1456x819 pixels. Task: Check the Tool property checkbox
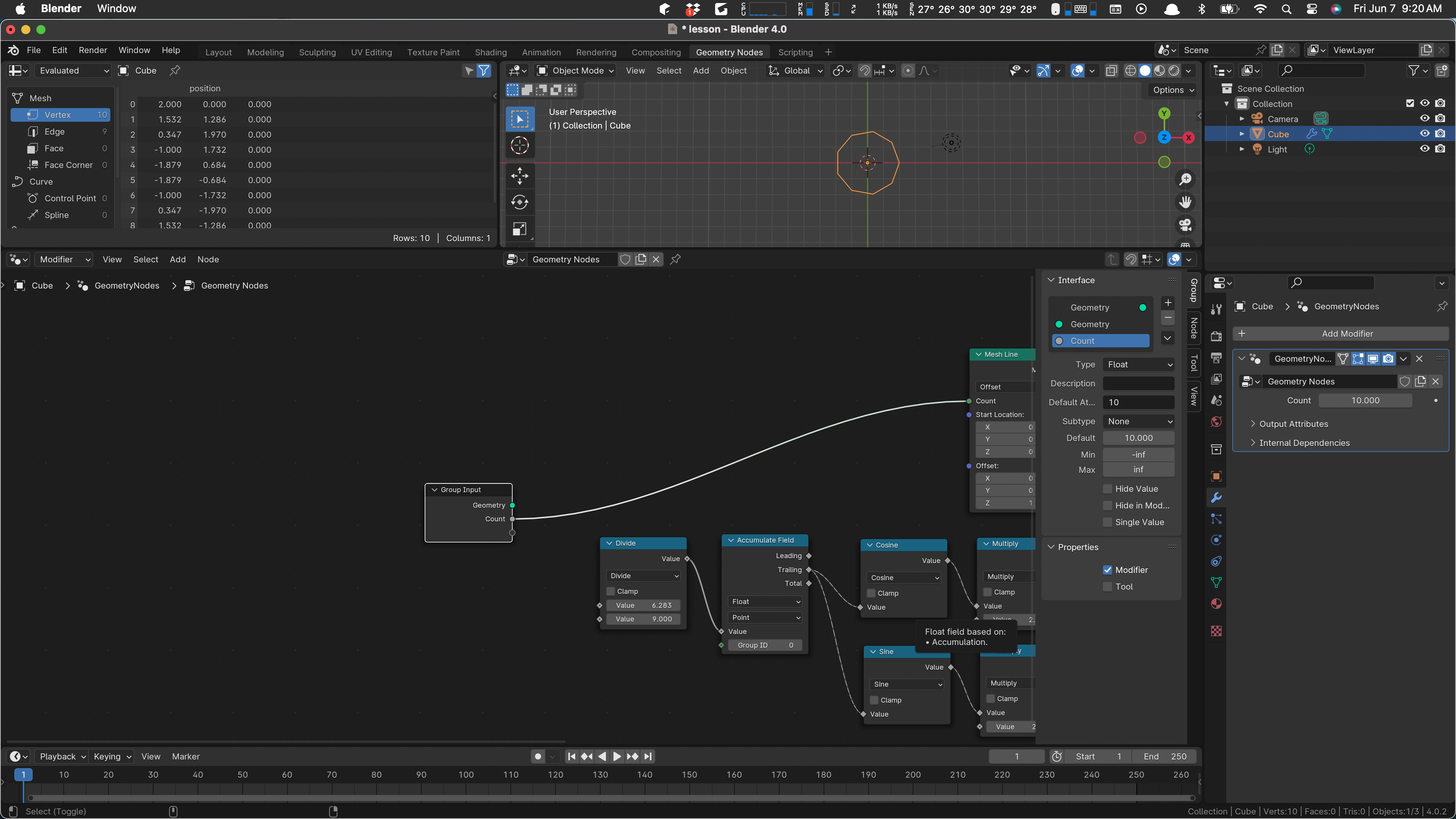[x=1108, y=587]
